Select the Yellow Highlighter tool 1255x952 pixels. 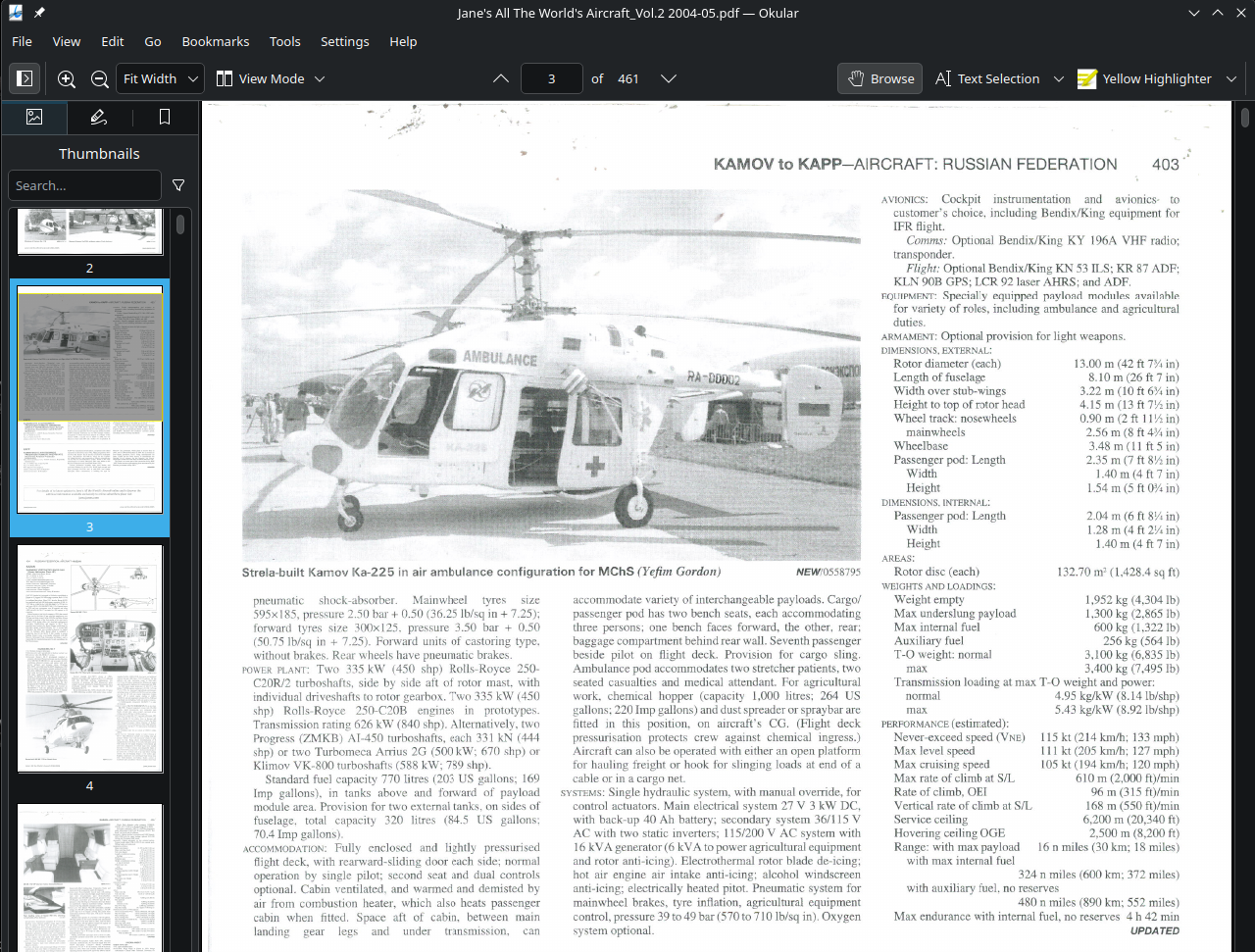point(1144,78)
